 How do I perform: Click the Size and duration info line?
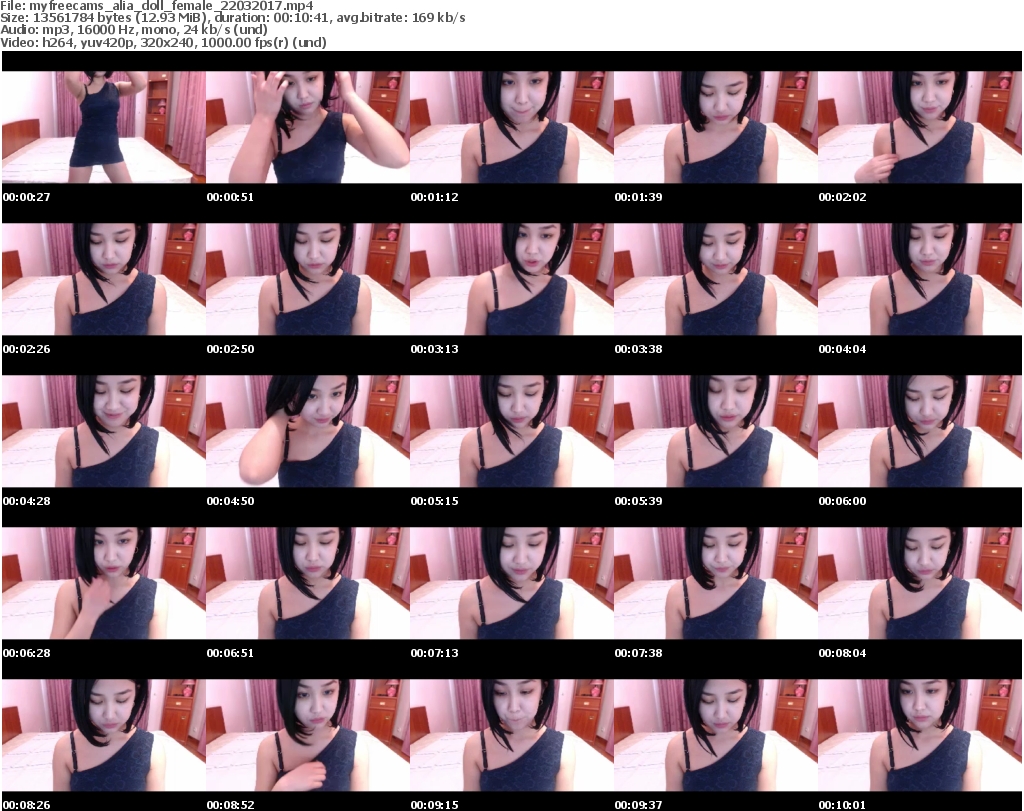click(x=233, y=18)
